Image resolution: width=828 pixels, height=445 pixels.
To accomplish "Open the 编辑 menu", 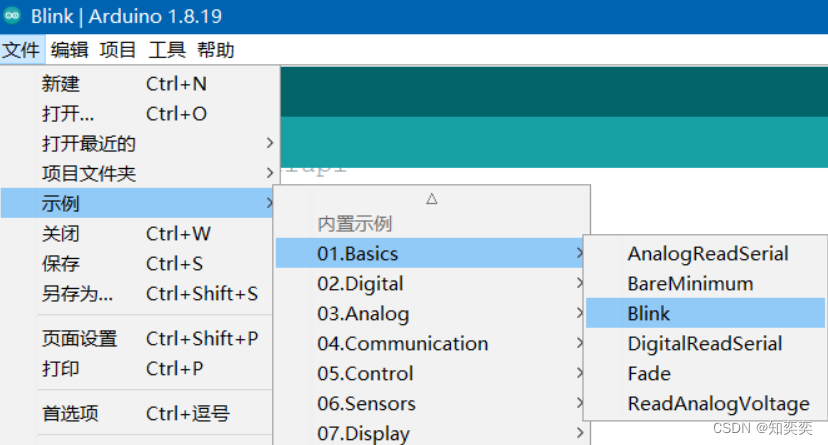I will (x=70, y=50).
